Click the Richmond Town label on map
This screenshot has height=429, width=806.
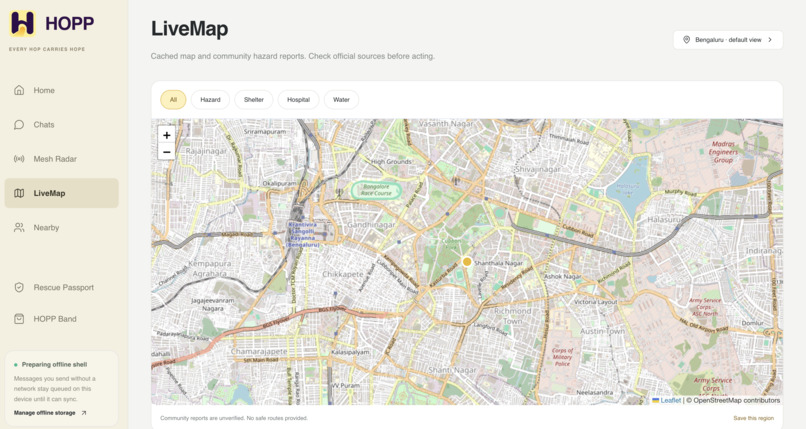pos(512,316)
